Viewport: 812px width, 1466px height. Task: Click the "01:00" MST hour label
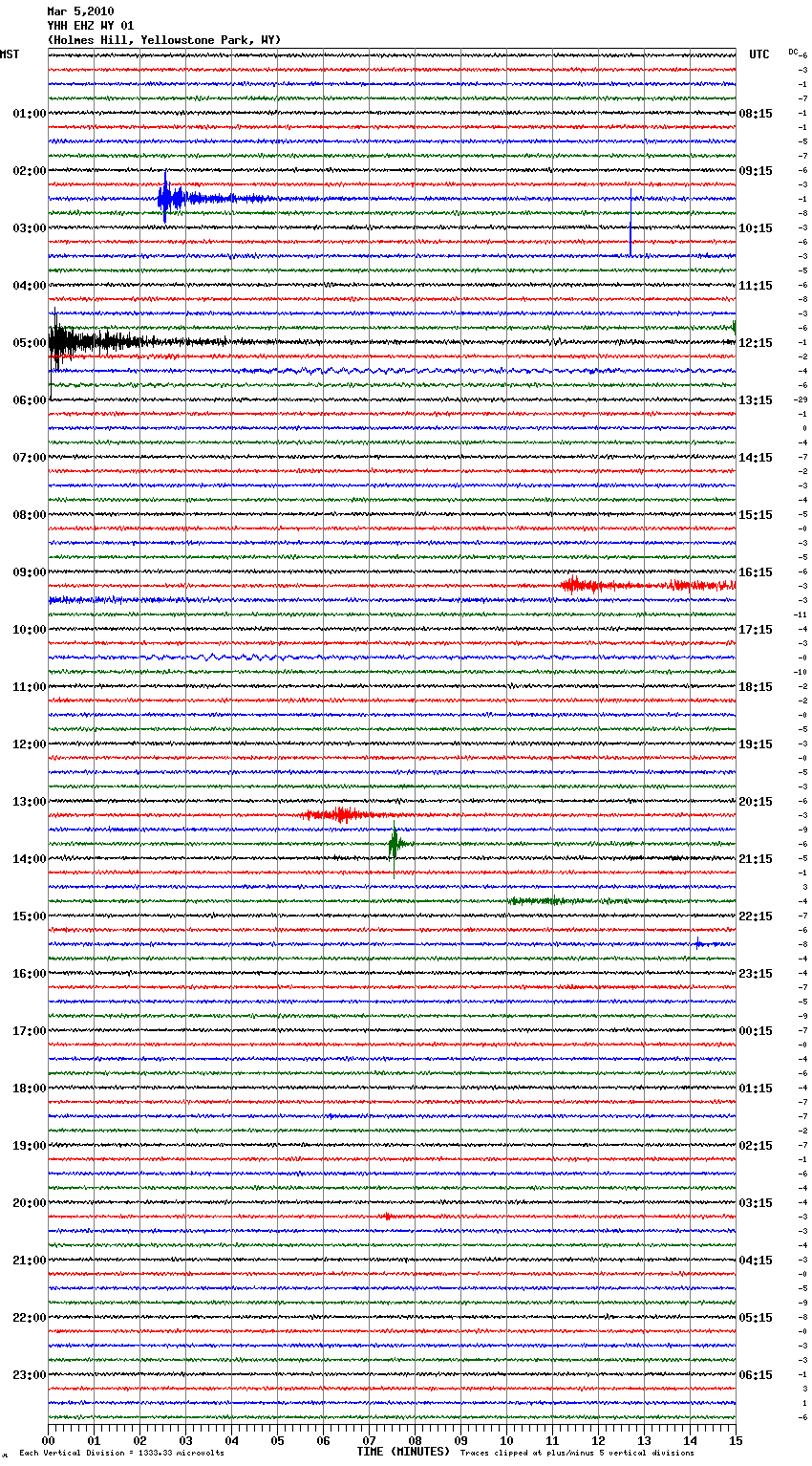30,114
